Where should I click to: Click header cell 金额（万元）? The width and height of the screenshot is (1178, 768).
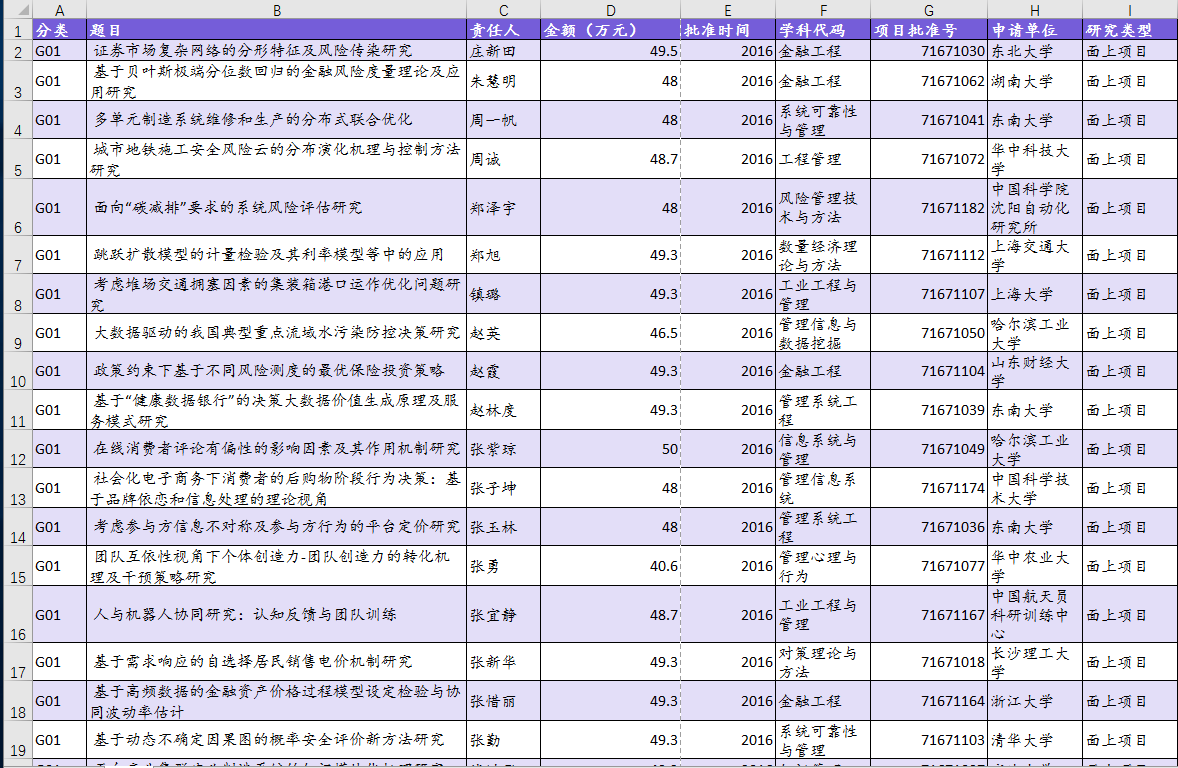(x=610, y=30)
